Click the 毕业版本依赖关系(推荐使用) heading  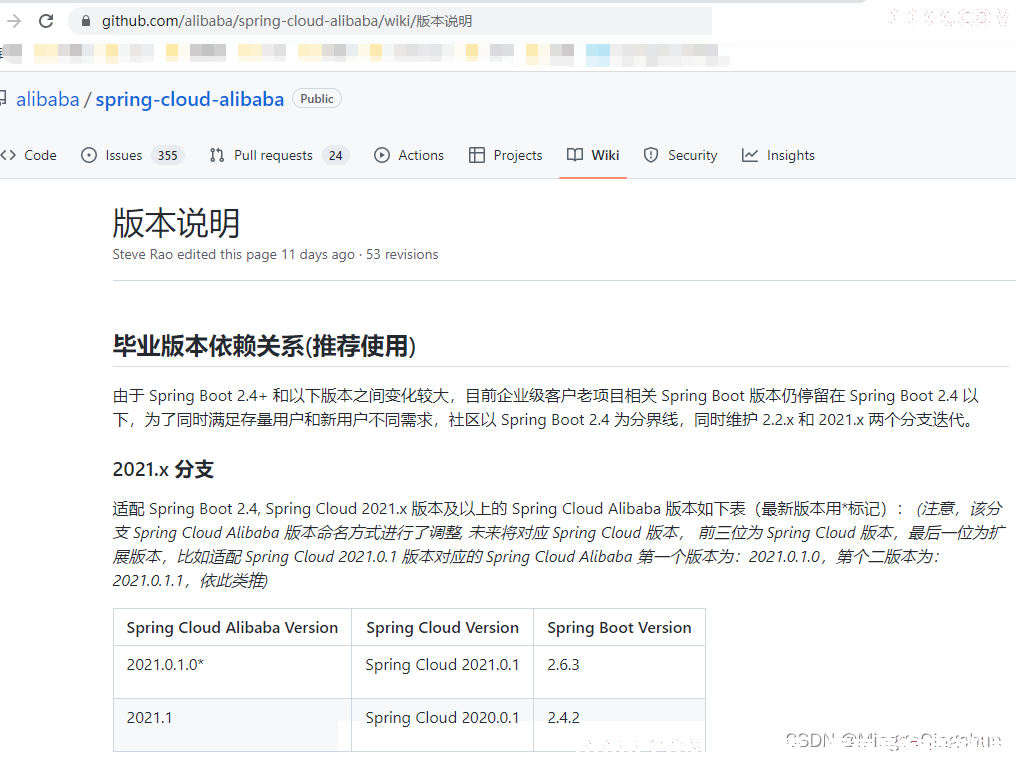click(x=264, y=346)
